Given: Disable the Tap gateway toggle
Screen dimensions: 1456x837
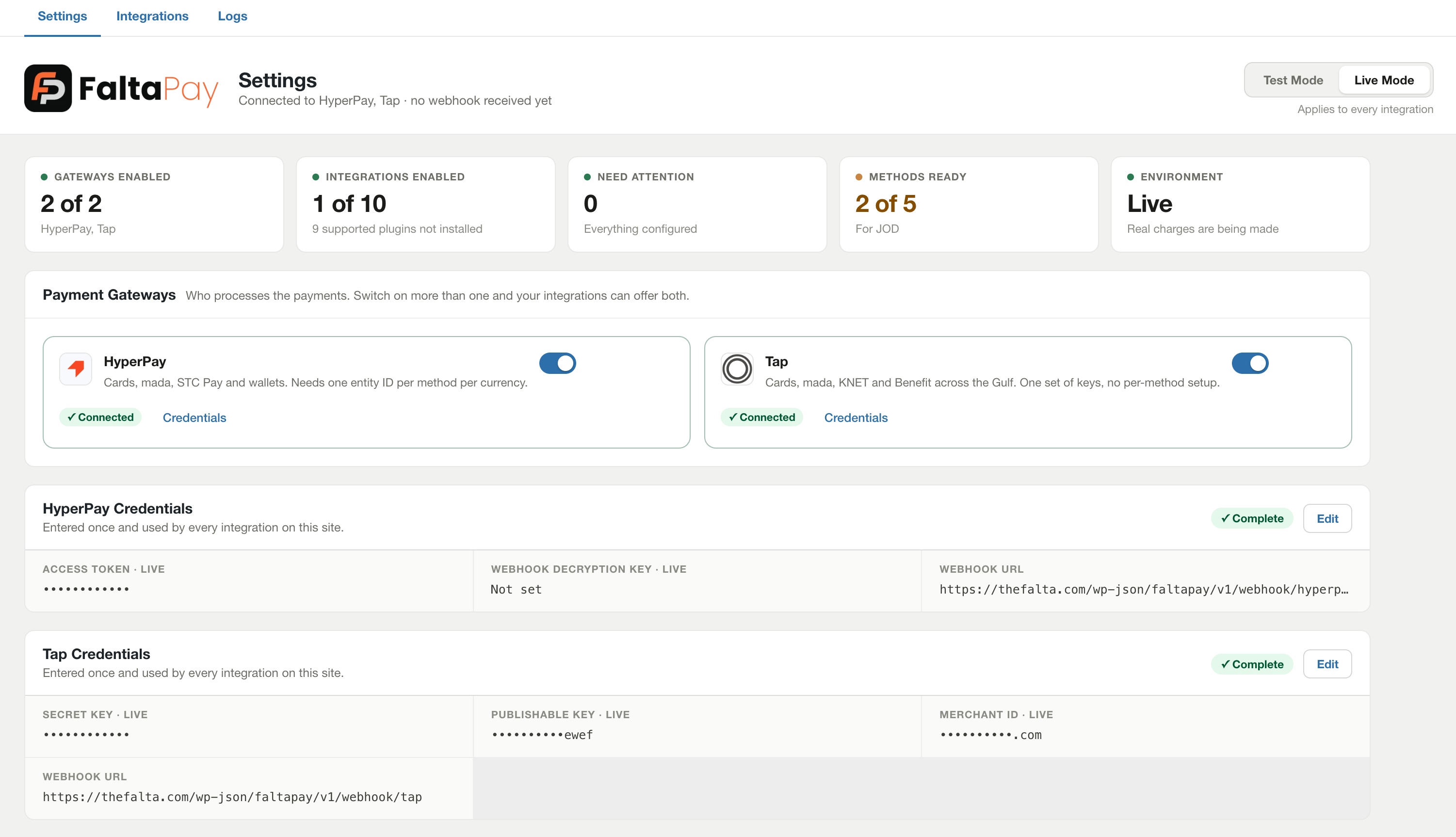Looking at the screenshot, I should pyautogui.click(x=1250, y=363).
